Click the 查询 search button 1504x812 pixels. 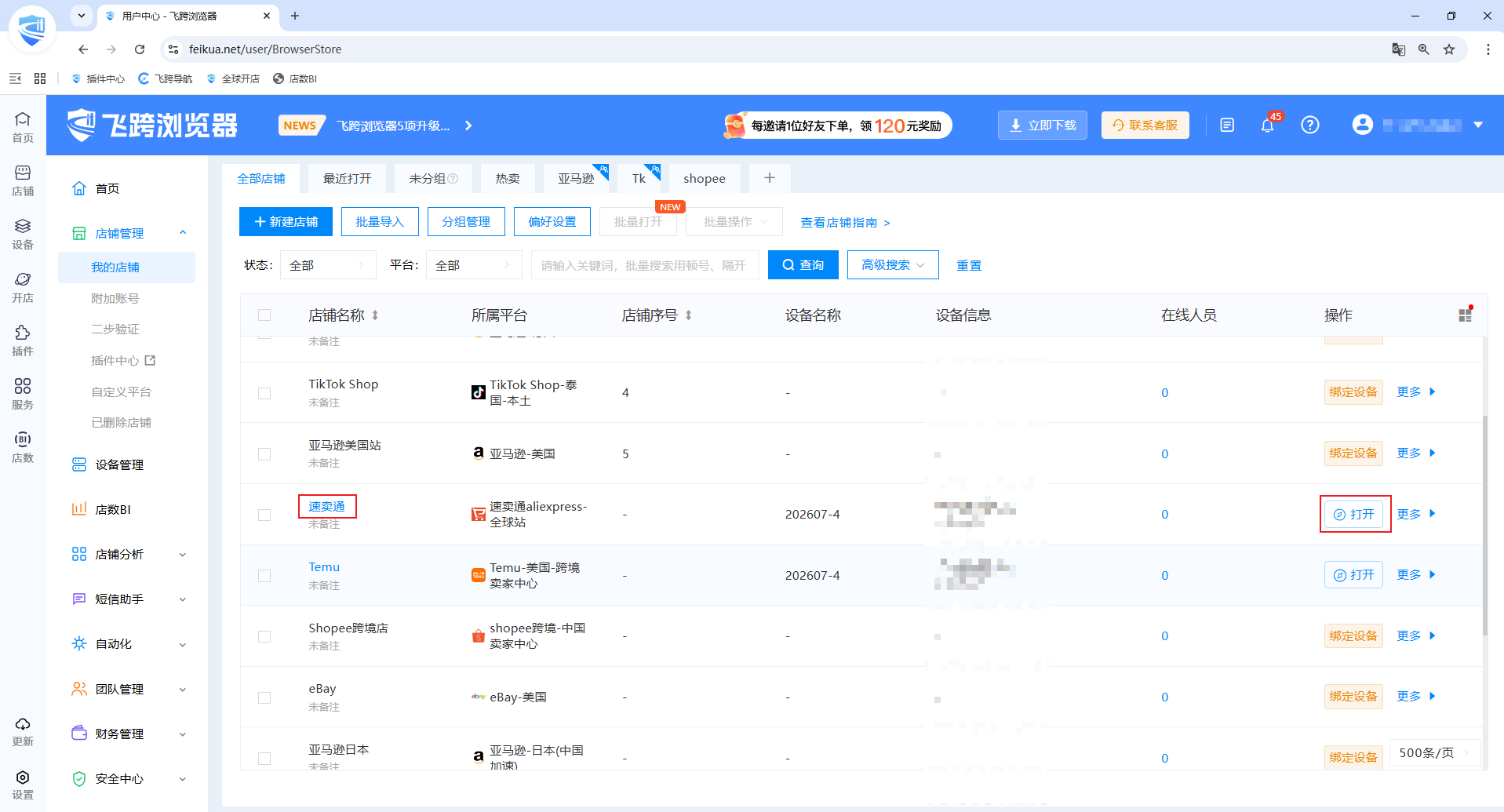click(803, 265)
